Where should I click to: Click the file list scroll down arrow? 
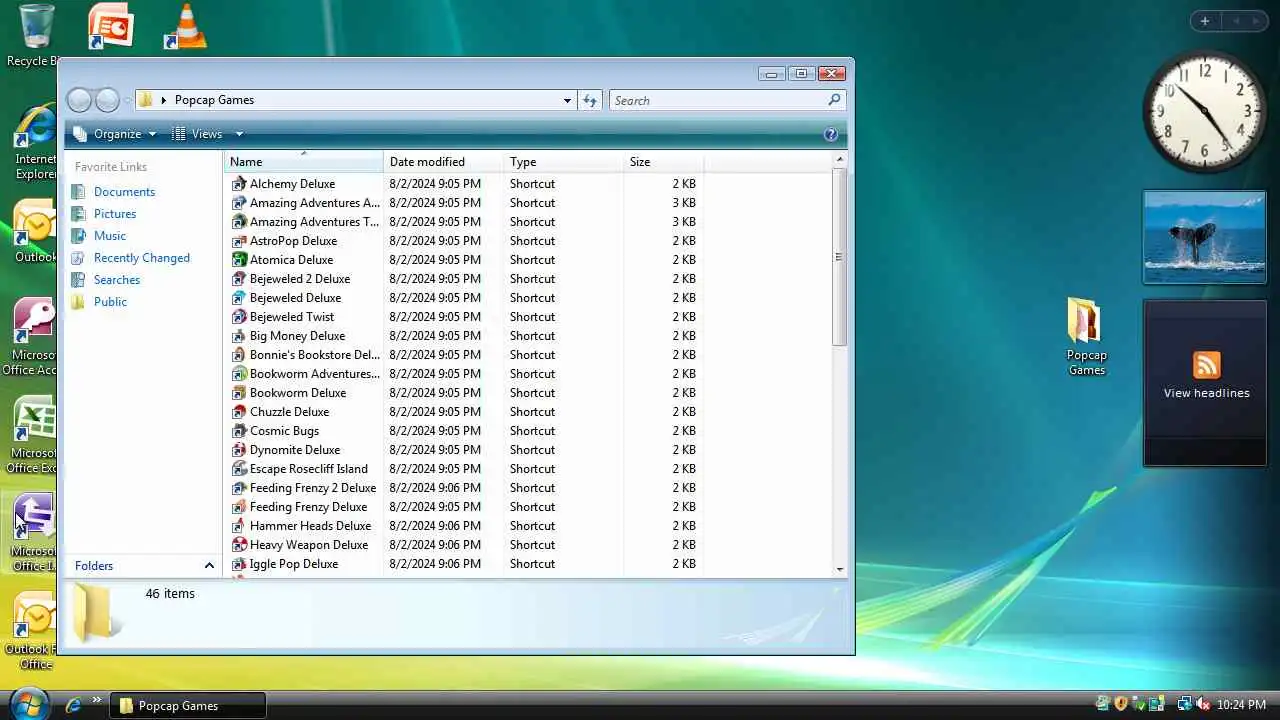[840, 570]
